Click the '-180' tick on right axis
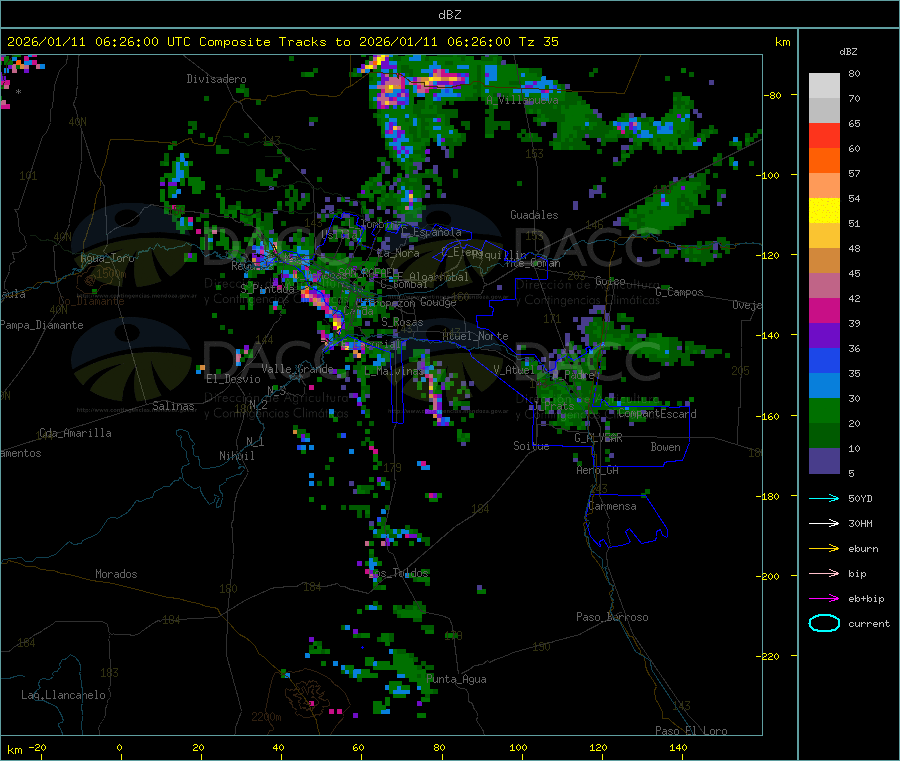 pos(770,496)
